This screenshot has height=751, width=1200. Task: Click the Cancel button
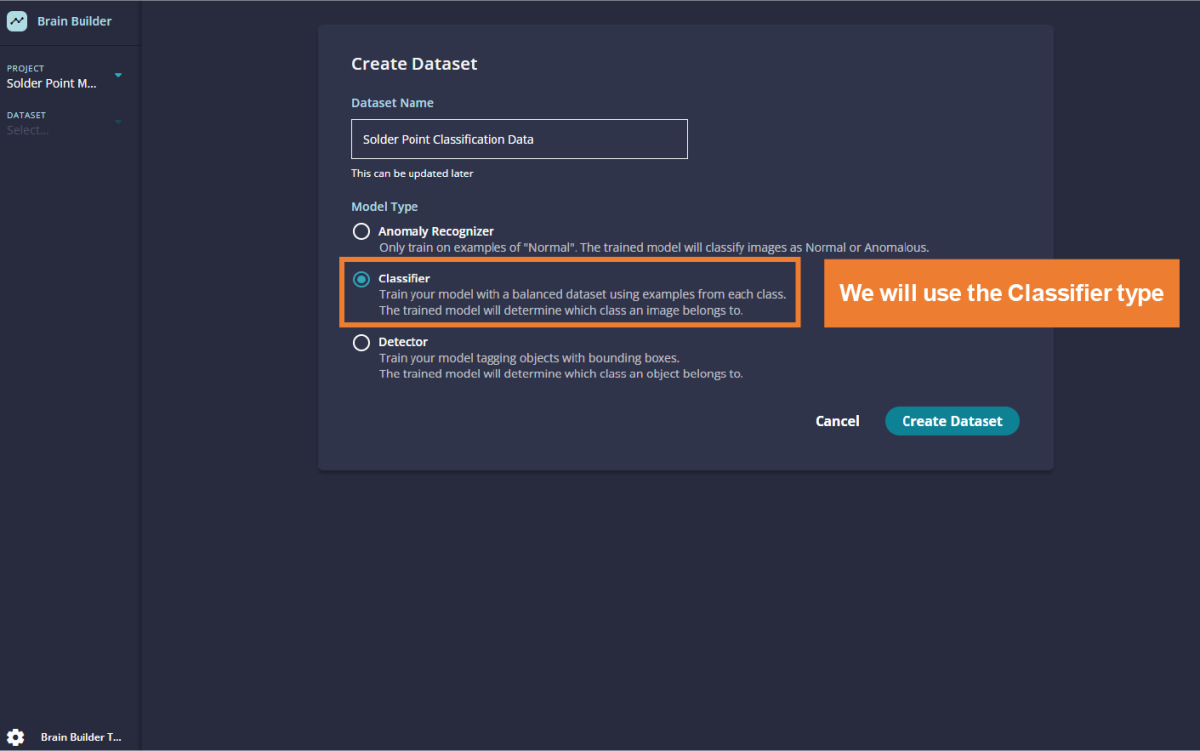pyautogui.click(x=837, y=421)
